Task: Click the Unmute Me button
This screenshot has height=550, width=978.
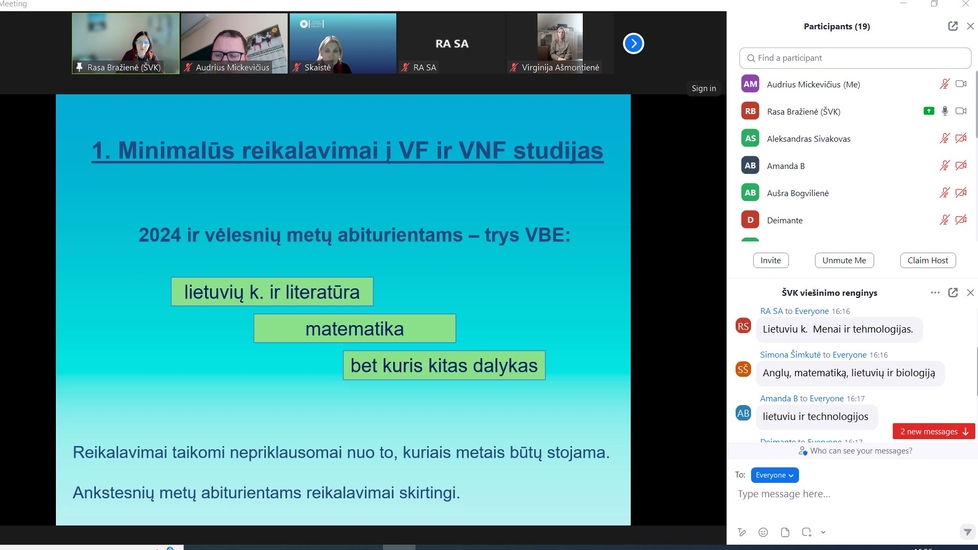Action: point(844,260)
